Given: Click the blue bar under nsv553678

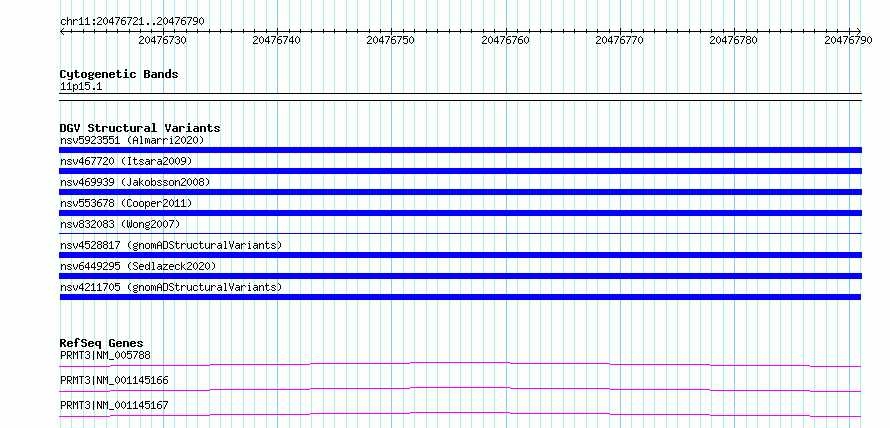Looking at the screenshot, I should (460, 213).
